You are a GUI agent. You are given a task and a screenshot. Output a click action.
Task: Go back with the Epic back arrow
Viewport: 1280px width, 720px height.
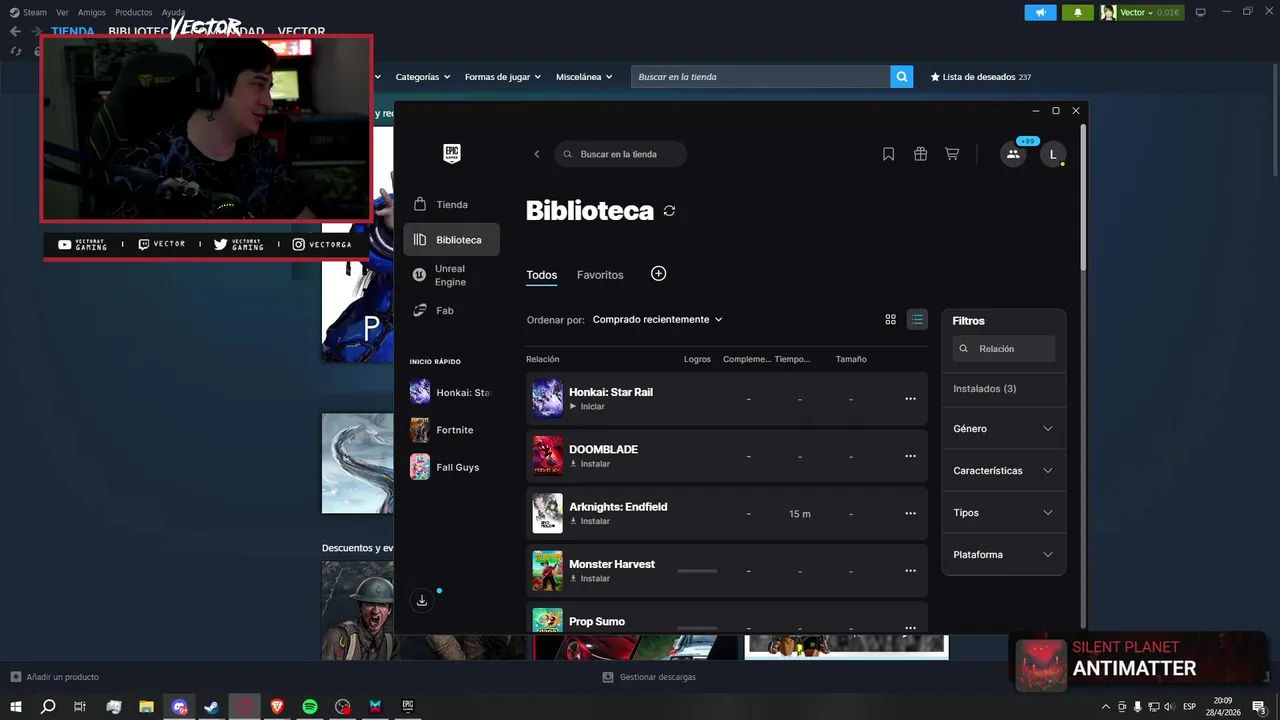coord(537,154)
